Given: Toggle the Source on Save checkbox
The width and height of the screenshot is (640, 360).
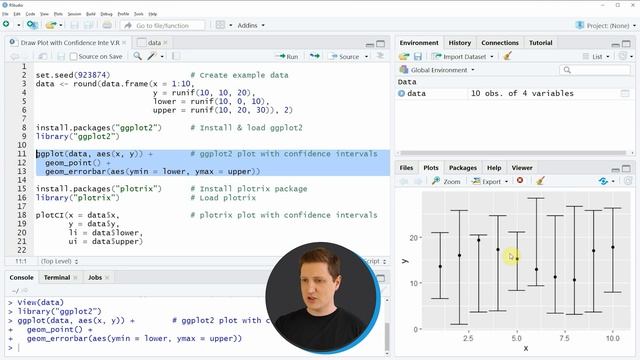Looking at the screenshot, I should point(73,56).
